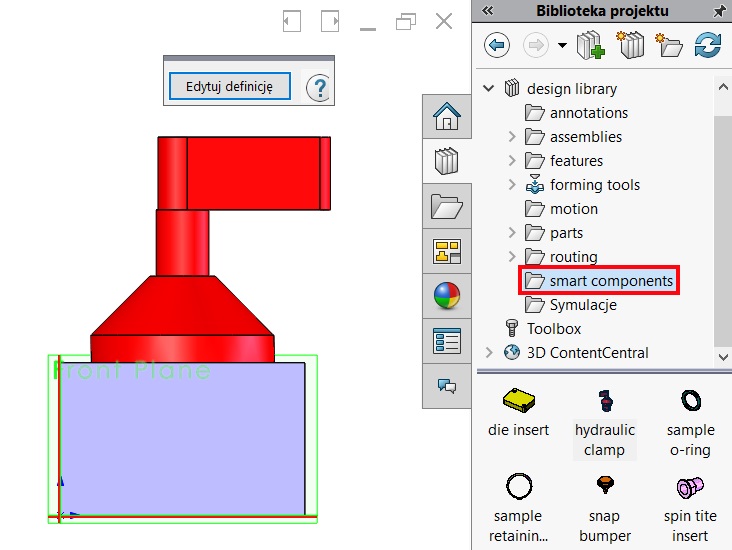Screen dimensions: 732x550
Task: Select the motion folder
Action: (574, 209)
